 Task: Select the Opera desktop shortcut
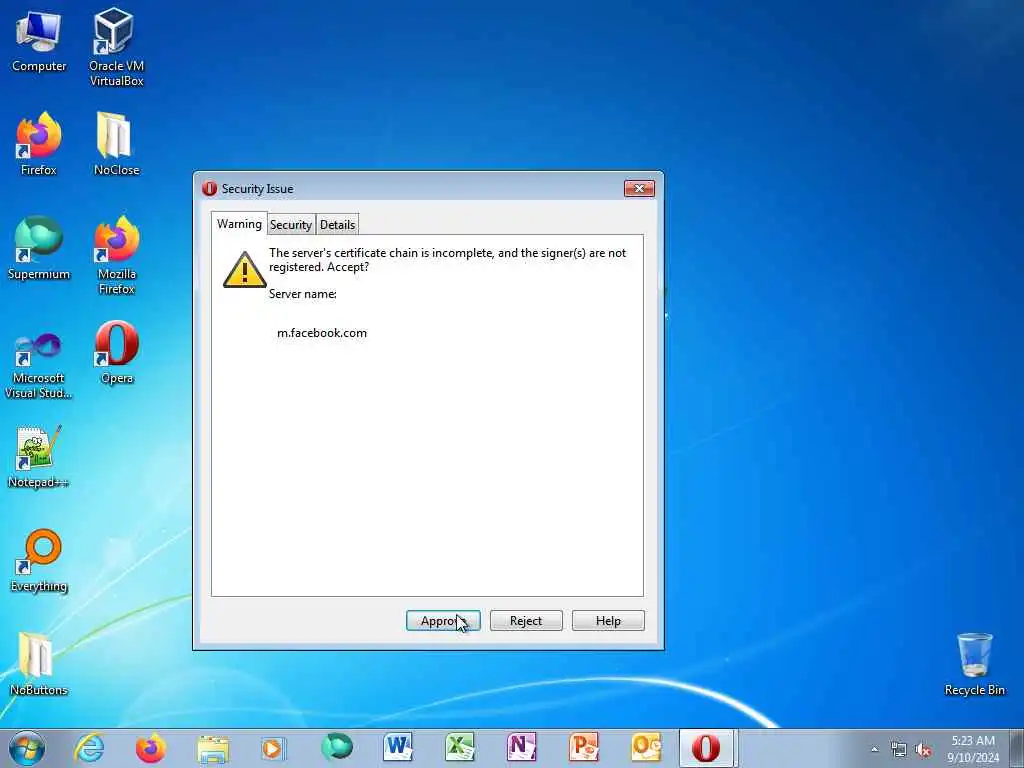[x=116, y=353]
